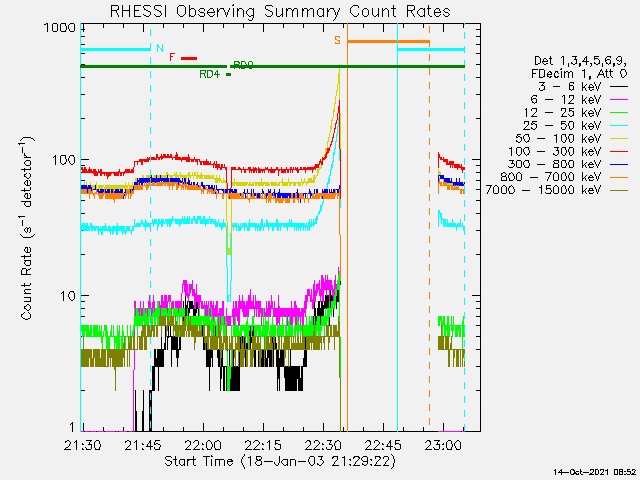Click the x-axis tick "22:15"
Viewport: 640px width, 480px height.
263,445
